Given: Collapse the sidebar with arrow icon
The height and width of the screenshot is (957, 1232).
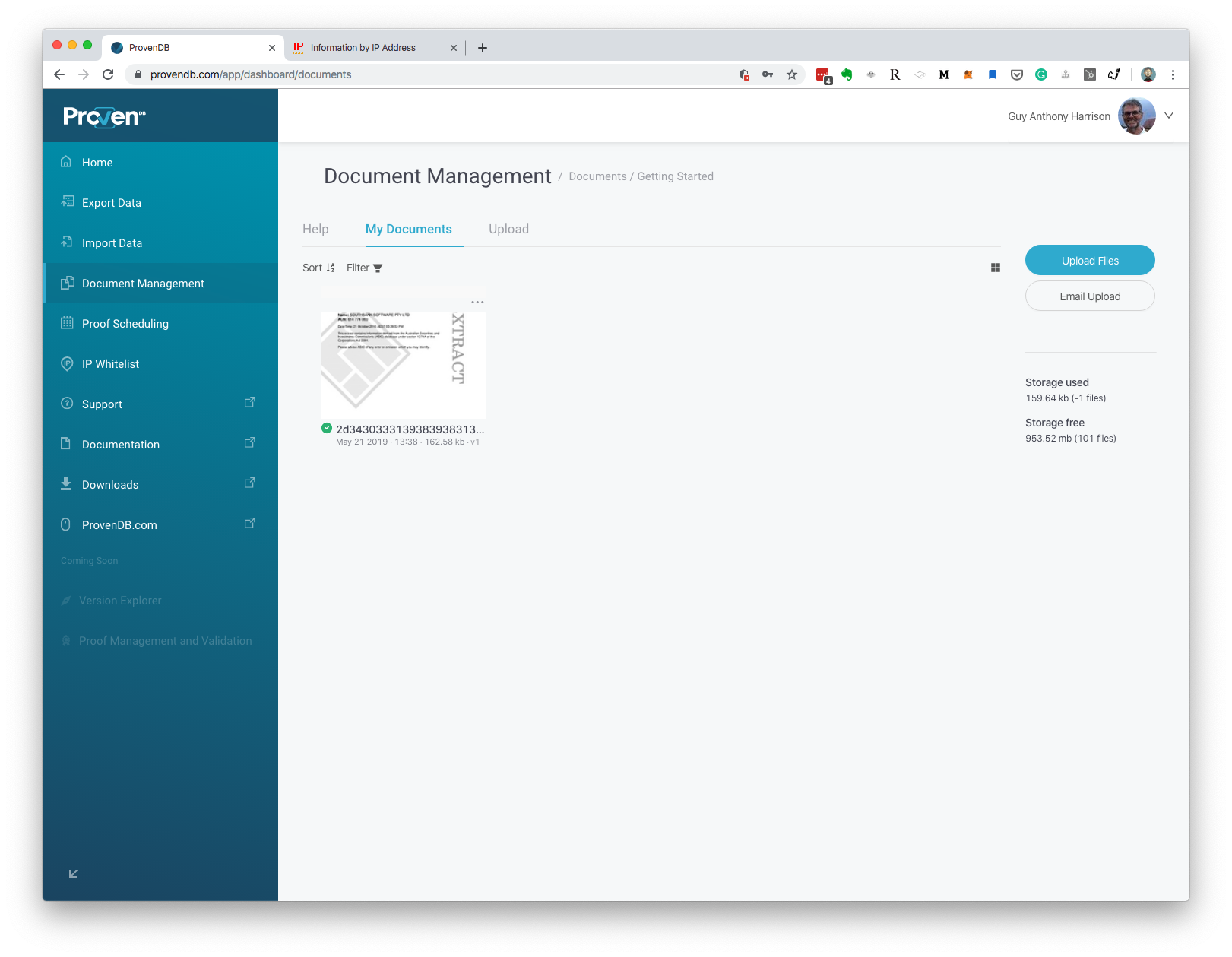Looking at the screenshot, I should coord(73,874).
